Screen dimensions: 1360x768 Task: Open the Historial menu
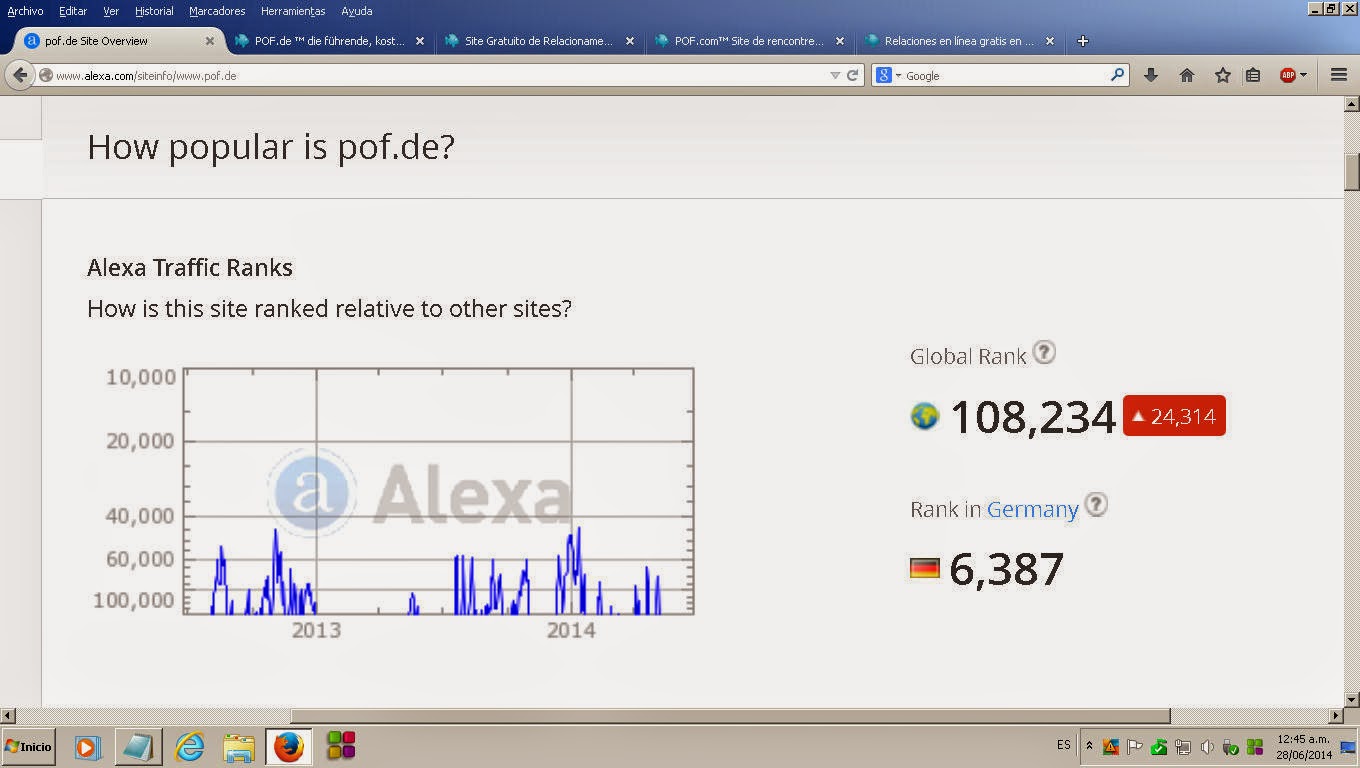click(x=154, y=11)
